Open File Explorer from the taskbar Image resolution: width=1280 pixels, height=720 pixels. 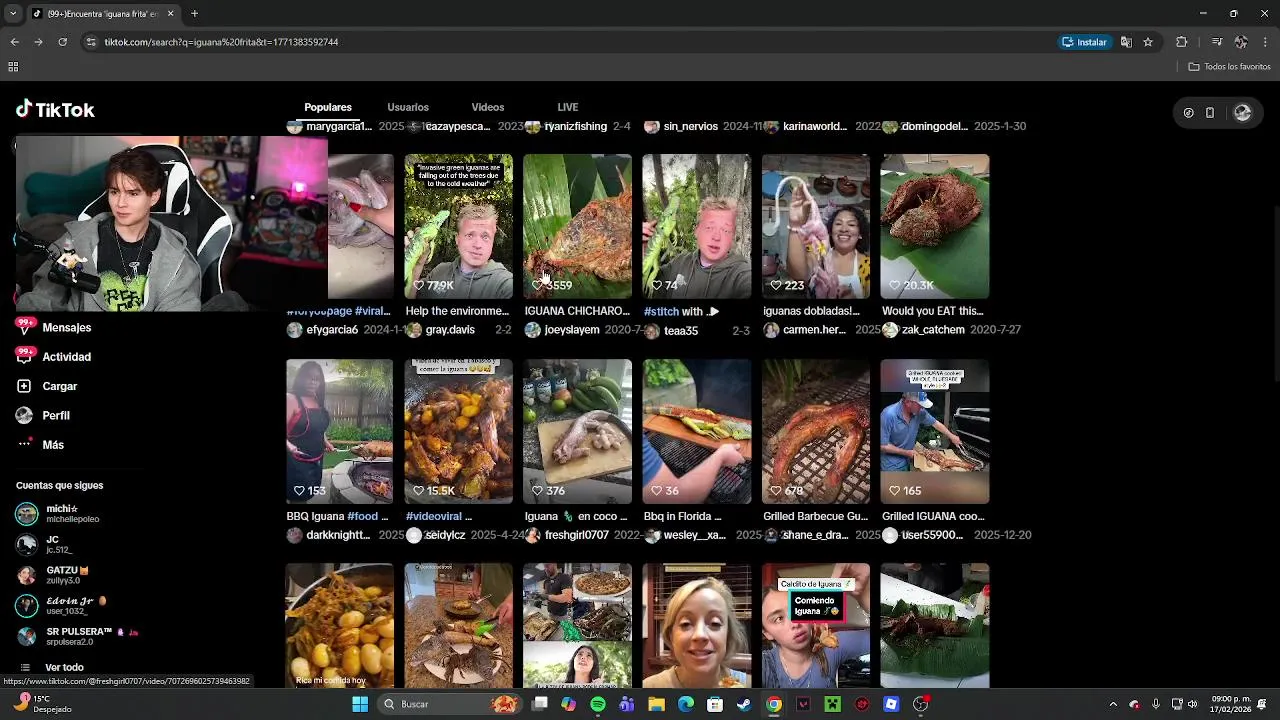tap(656, 704)
